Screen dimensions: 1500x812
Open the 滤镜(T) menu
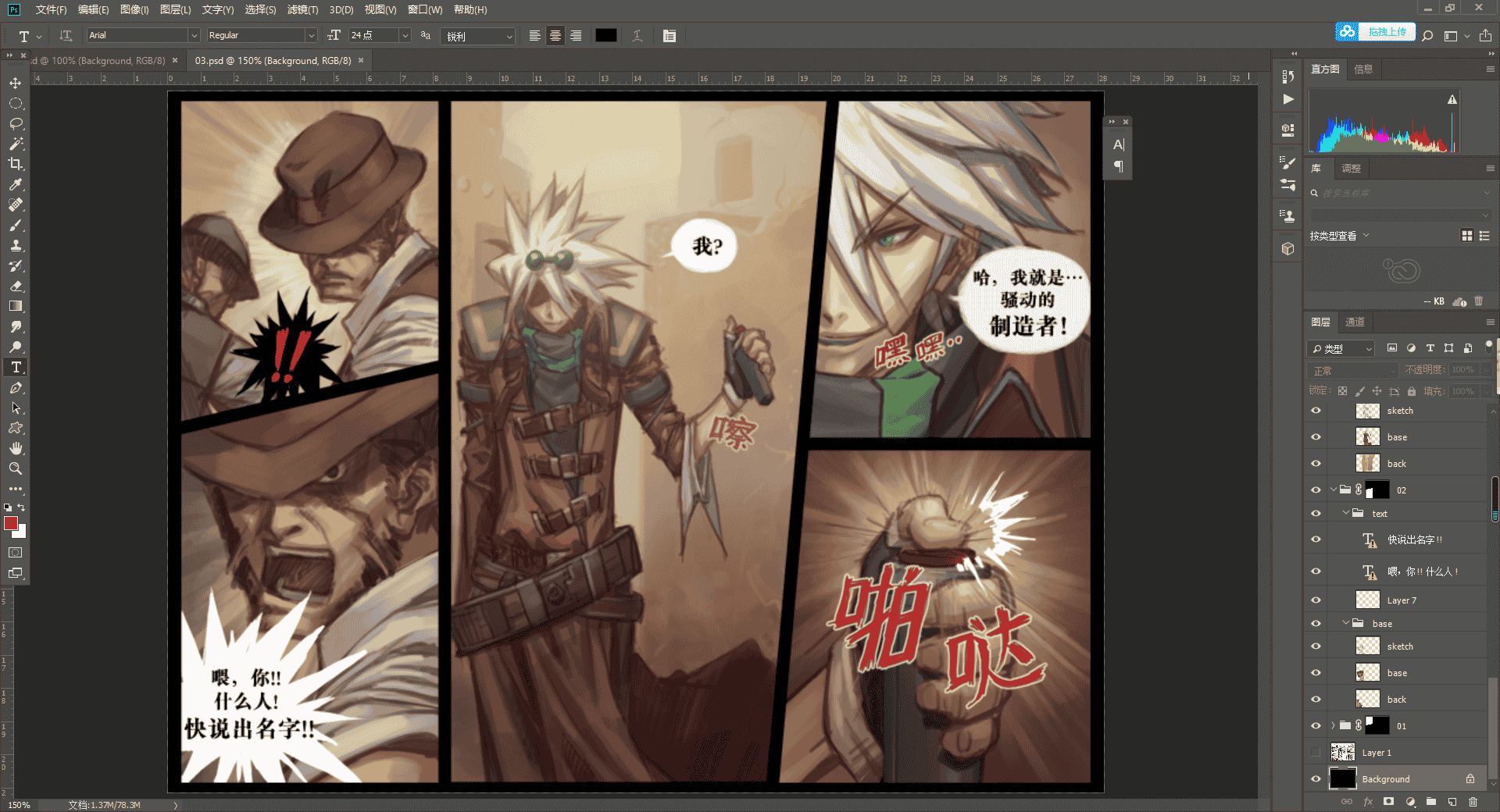point(302,9)
